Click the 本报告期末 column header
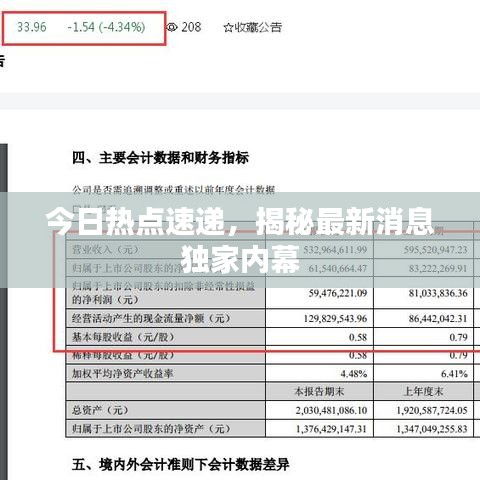Screen dimensions: 480x480 [x=319, y=391]
